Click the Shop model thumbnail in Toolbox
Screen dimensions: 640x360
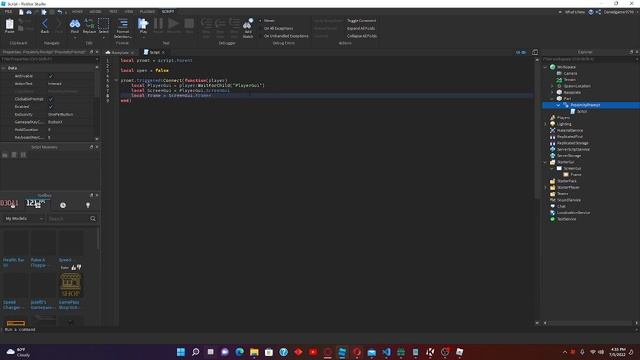coord(70,284)
